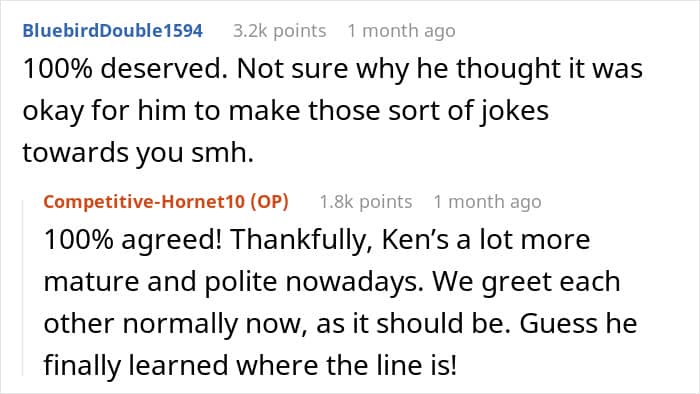Image resolution: width=700 pixels, height=394 pixels.
Task: Click the 1.8k points score
Action: click(366, 202)
